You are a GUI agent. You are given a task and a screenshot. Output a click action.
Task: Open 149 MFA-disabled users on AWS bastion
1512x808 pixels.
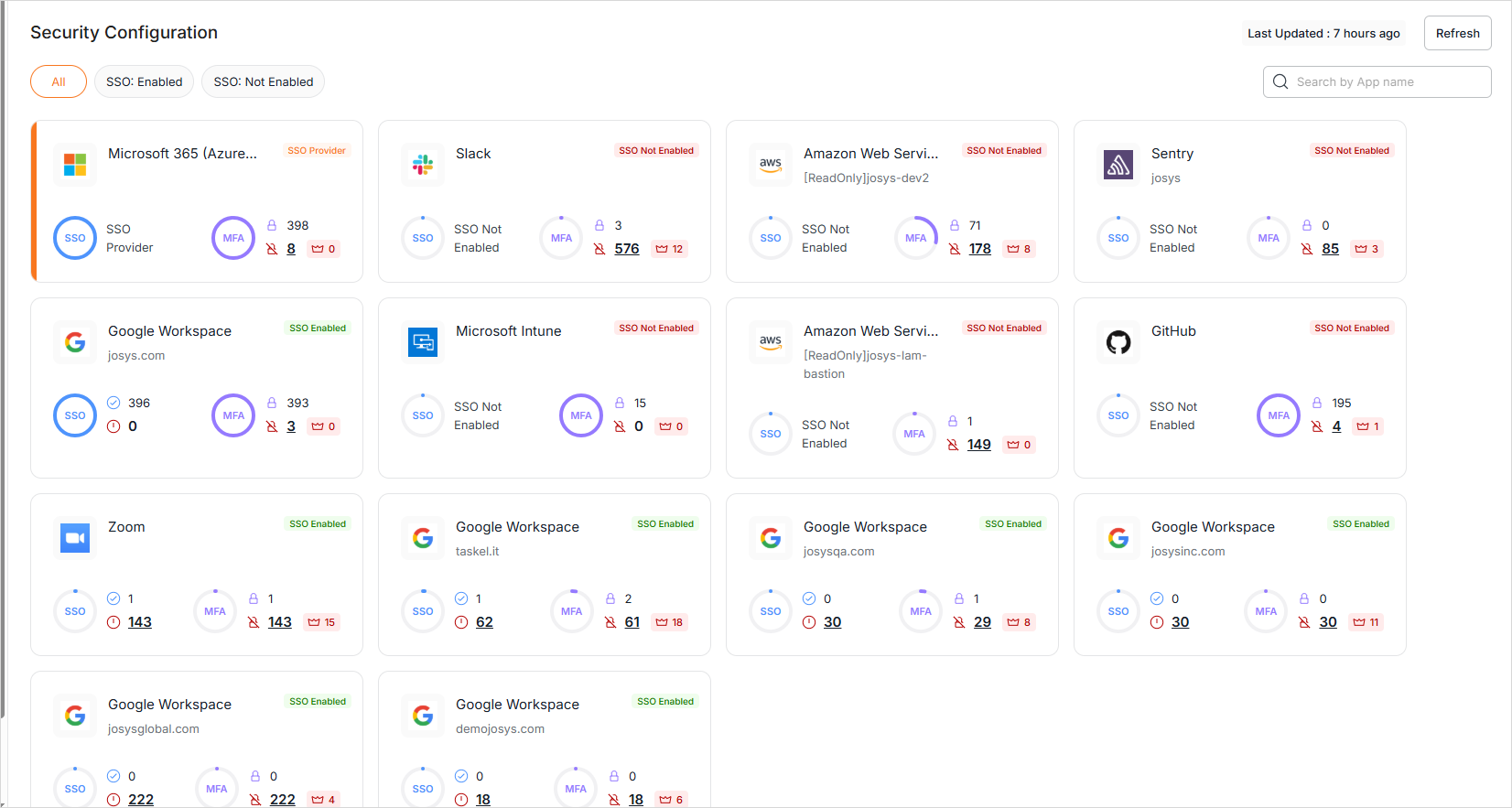[979, 445]
